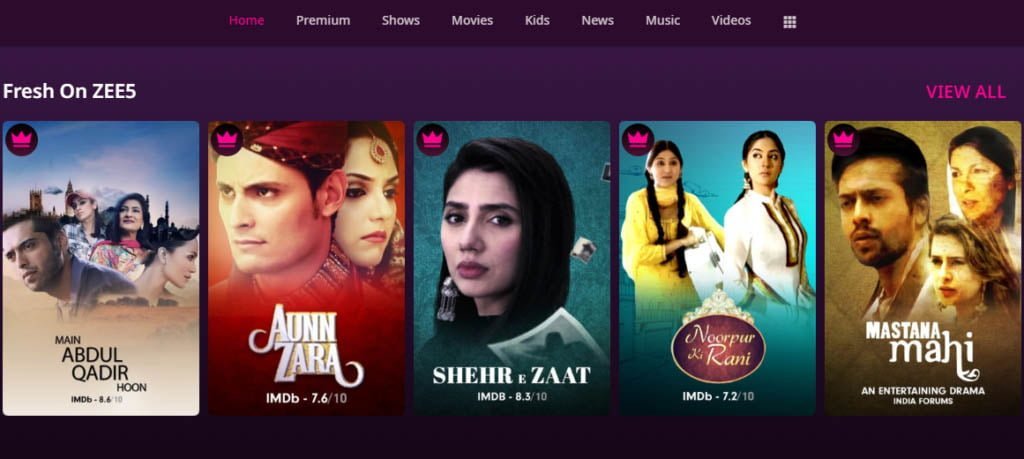Image resolution: width=1024 pixels, height=459 pixels.
Task: Click premium crown badge on Aunn Zara poster
Action: [227, 140]
